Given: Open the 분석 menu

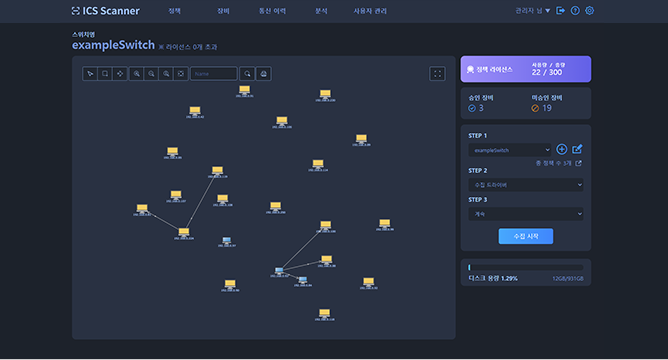Looking at the screenshot, I should point(321,11).
